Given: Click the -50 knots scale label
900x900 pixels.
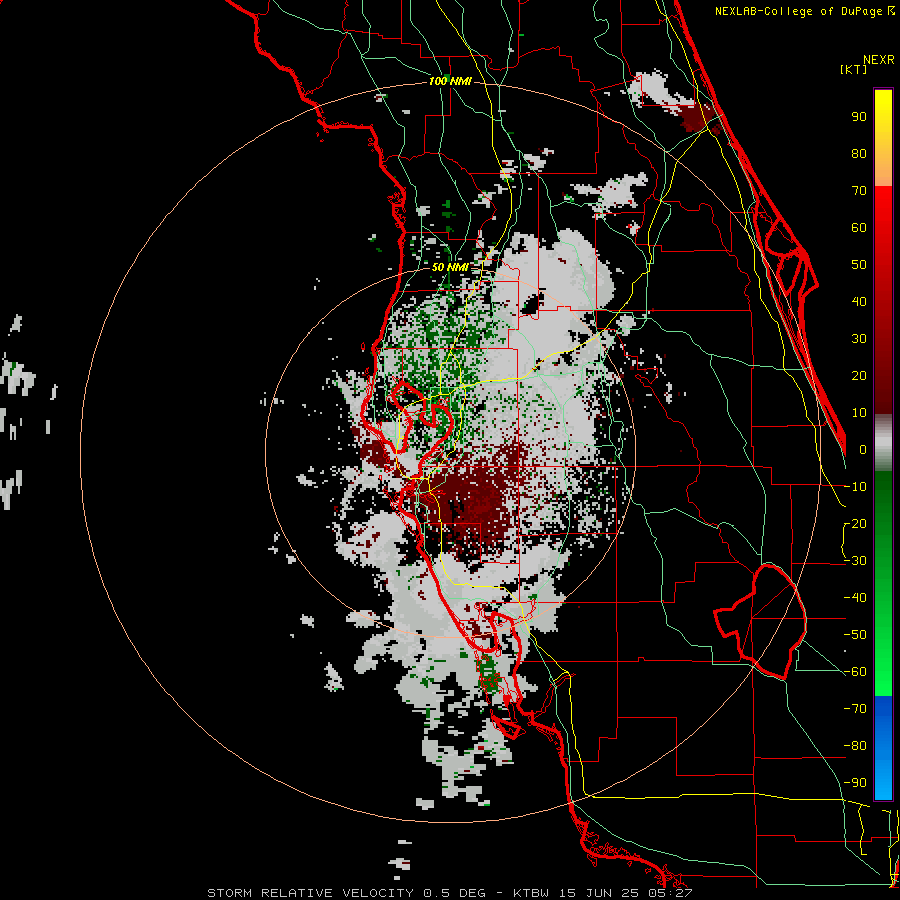Looking at the screenshot, I should point(855,635).
